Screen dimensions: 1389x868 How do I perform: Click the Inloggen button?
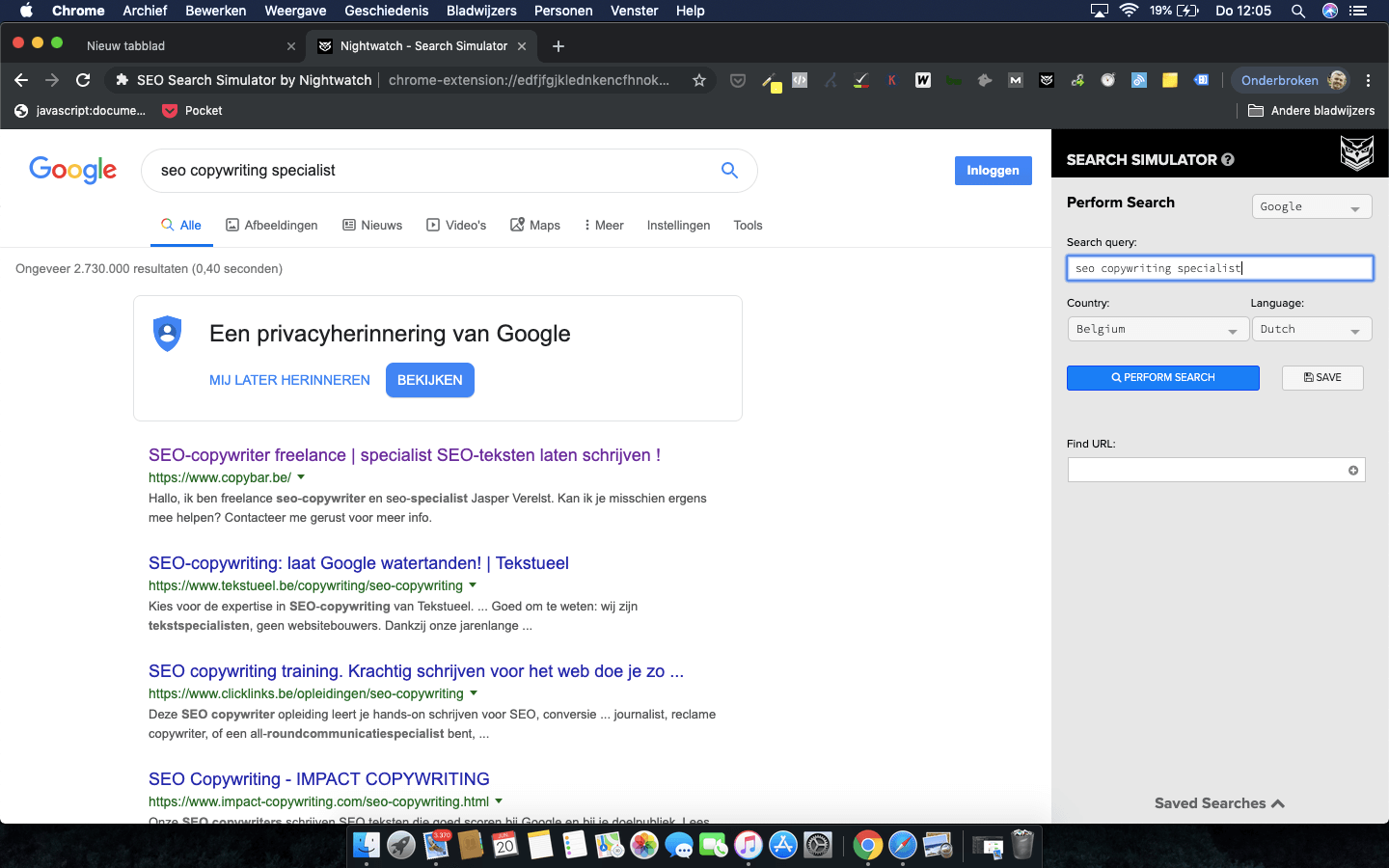(x=993, y=171)
